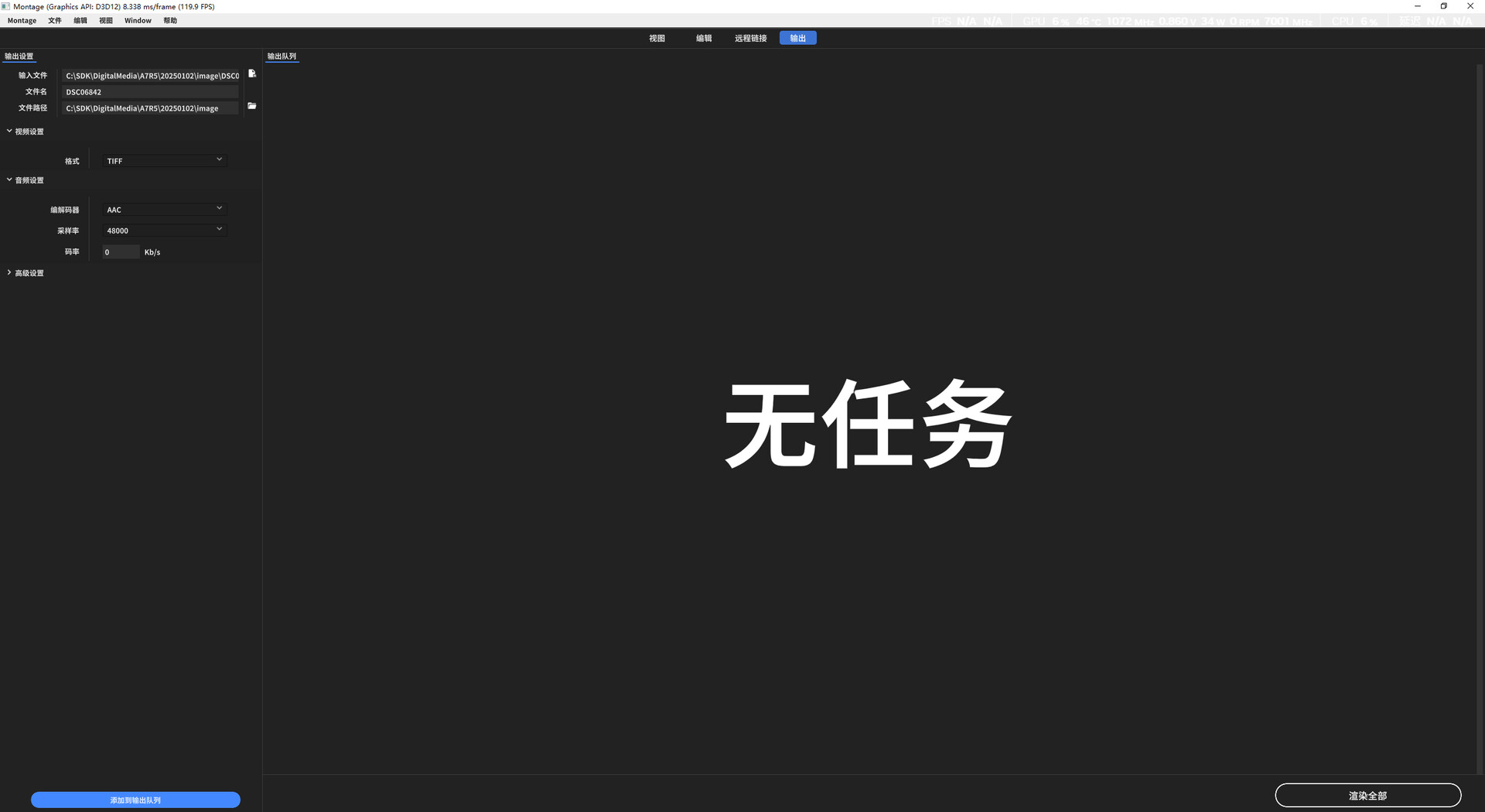
Task: Open the 采样率 48000 dropdown
Action: (x=164, y=230)
